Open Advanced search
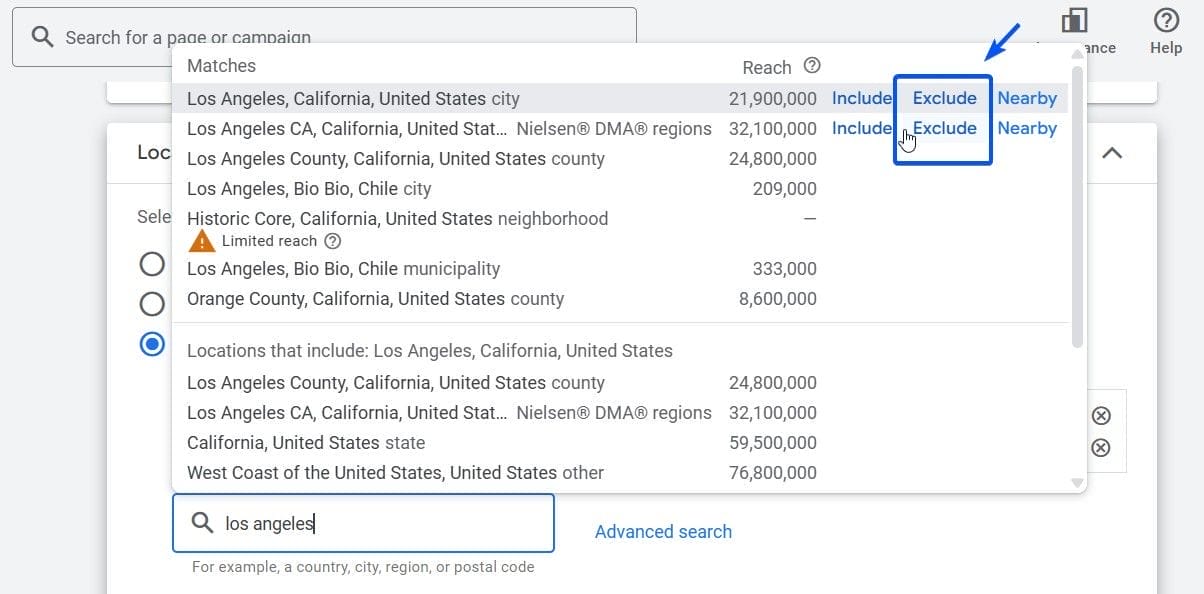 point(663,531)
